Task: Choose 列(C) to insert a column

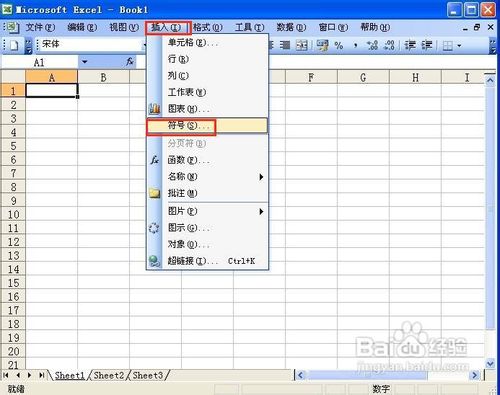Action: click(x=207, y=76)
